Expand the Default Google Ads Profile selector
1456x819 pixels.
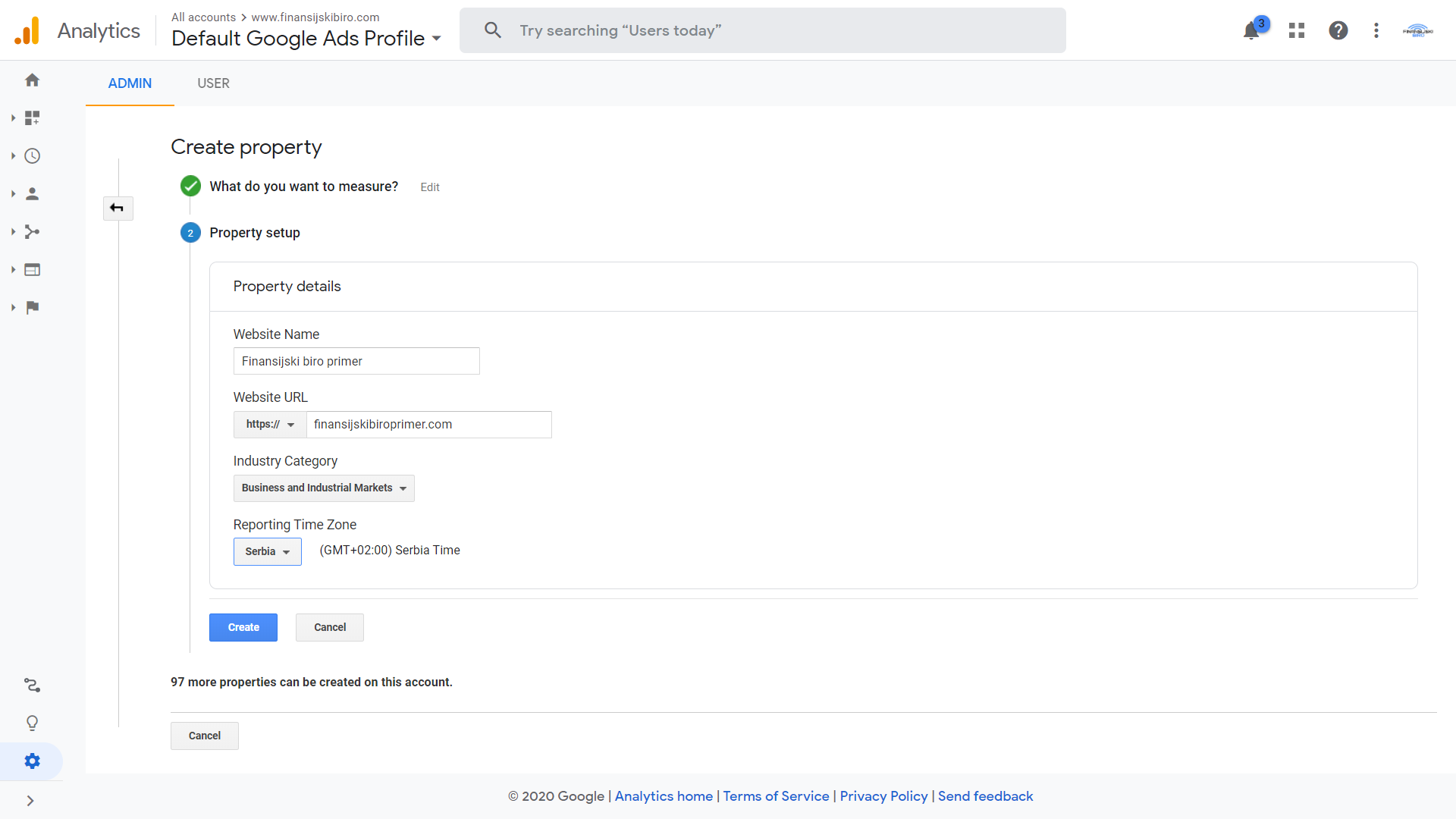pos(436,39)
